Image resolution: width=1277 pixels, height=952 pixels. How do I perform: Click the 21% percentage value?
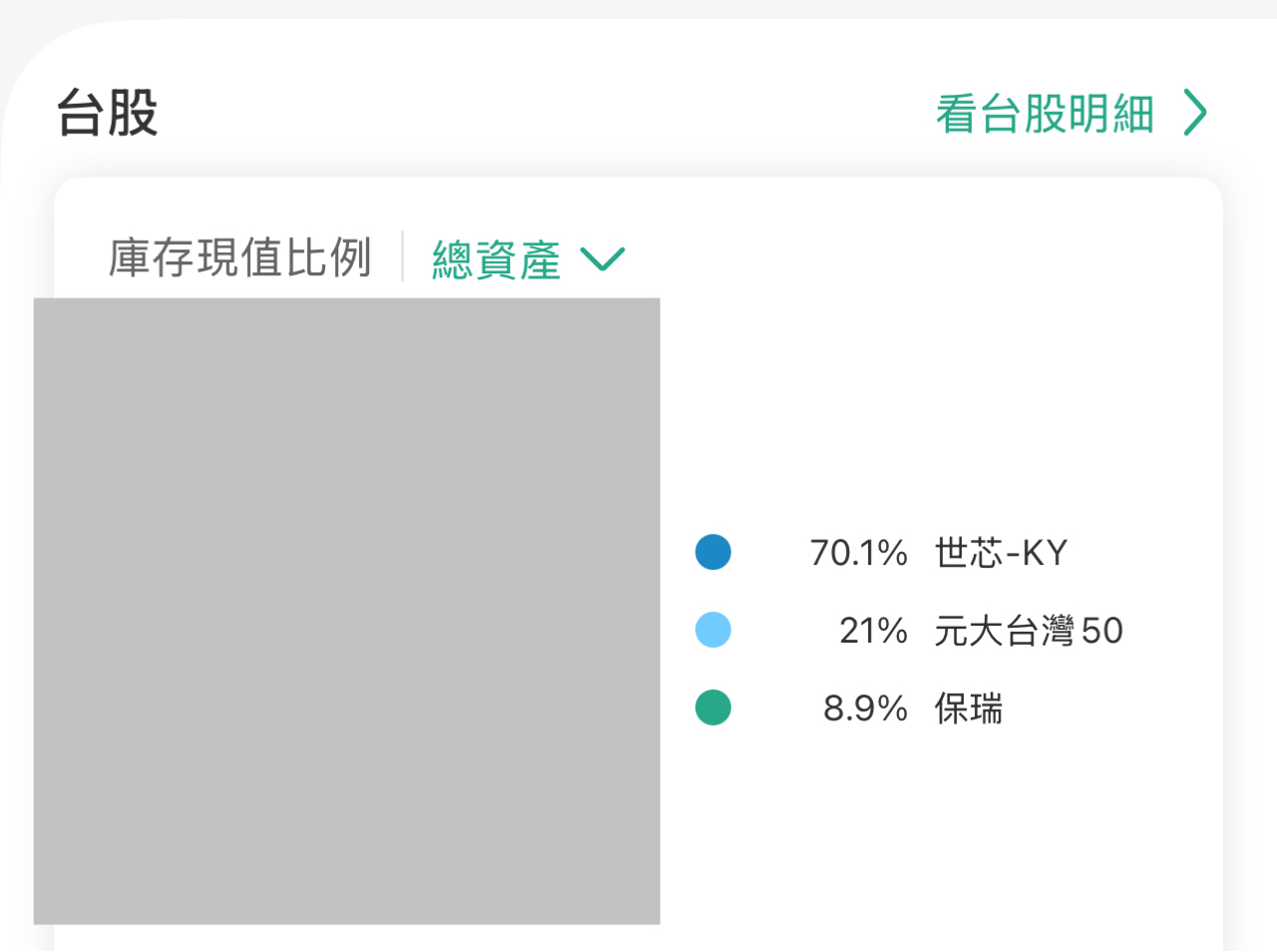coord(873,630)
